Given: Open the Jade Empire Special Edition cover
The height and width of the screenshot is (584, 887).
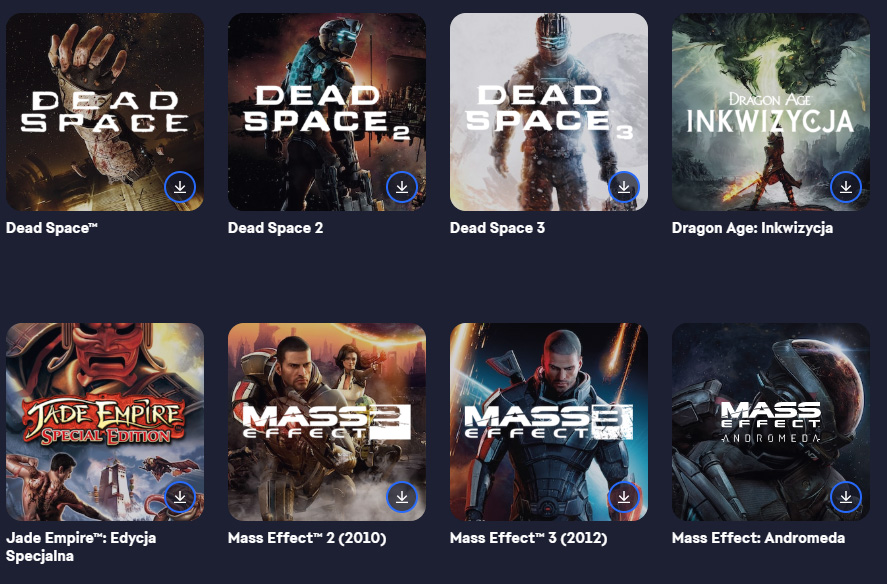Looking at the screenshot, I should pos(105,422).
